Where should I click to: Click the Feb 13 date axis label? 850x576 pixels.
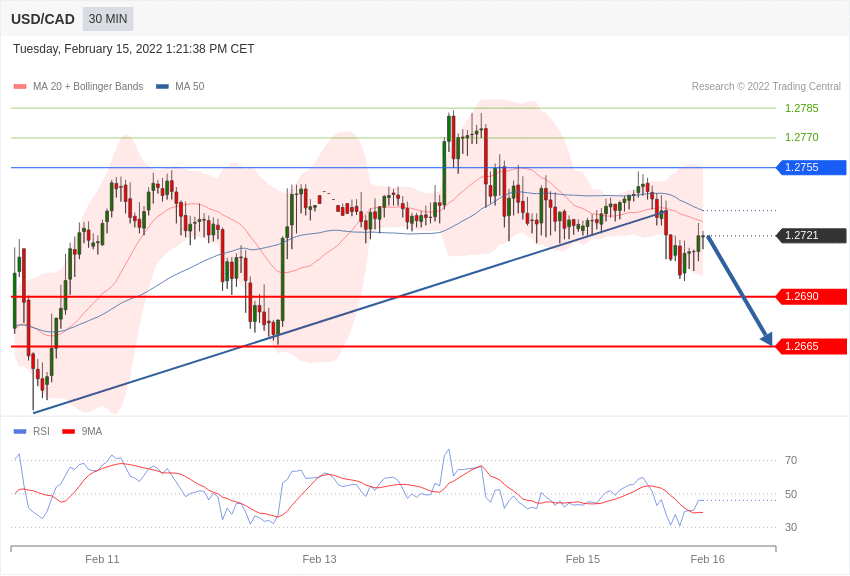319,559
